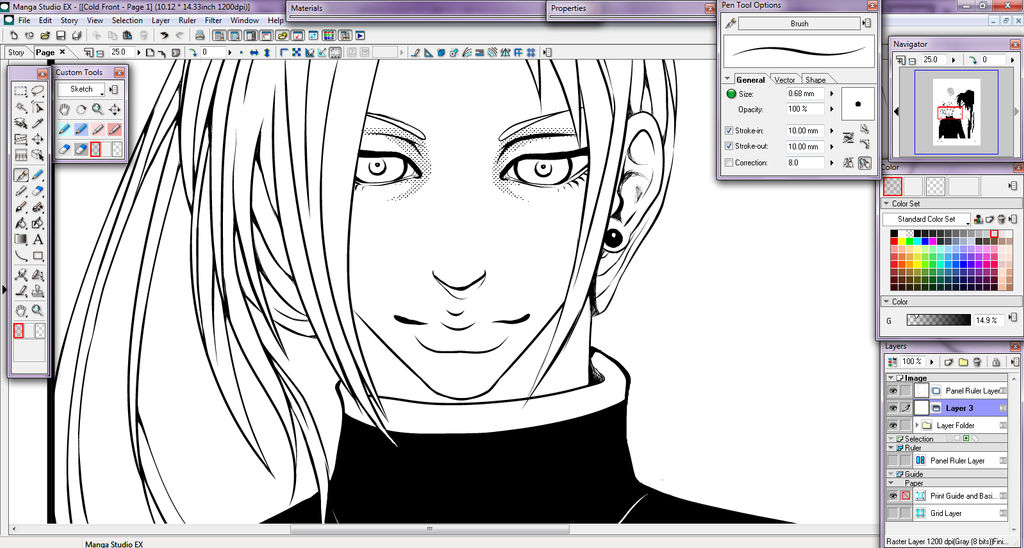Select the Lasso tool in the toolbox

(x=38, y=91)
